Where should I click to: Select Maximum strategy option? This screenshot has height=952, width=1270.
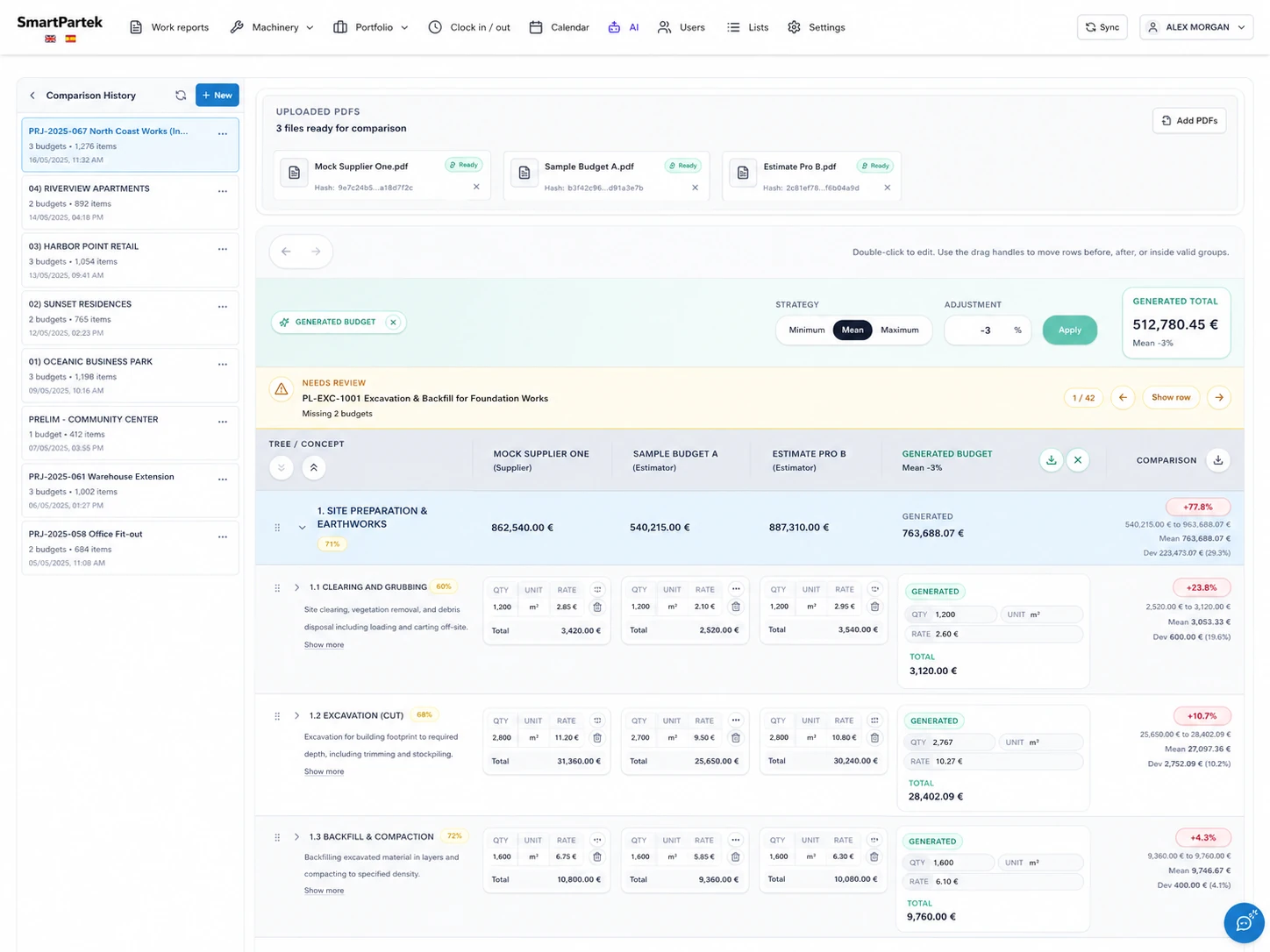[900, 330]
